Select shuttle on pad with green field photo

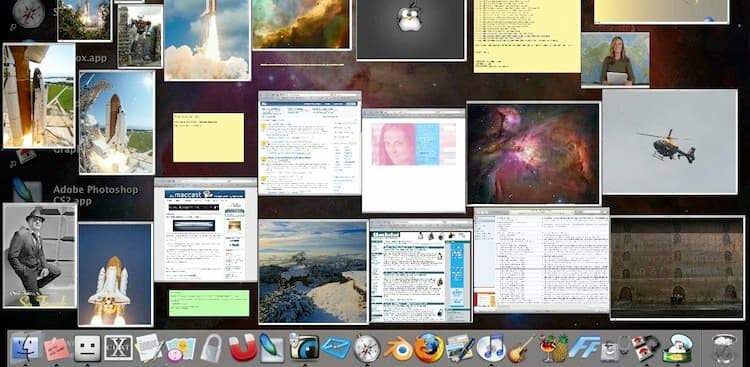click(x=117, y=122)
